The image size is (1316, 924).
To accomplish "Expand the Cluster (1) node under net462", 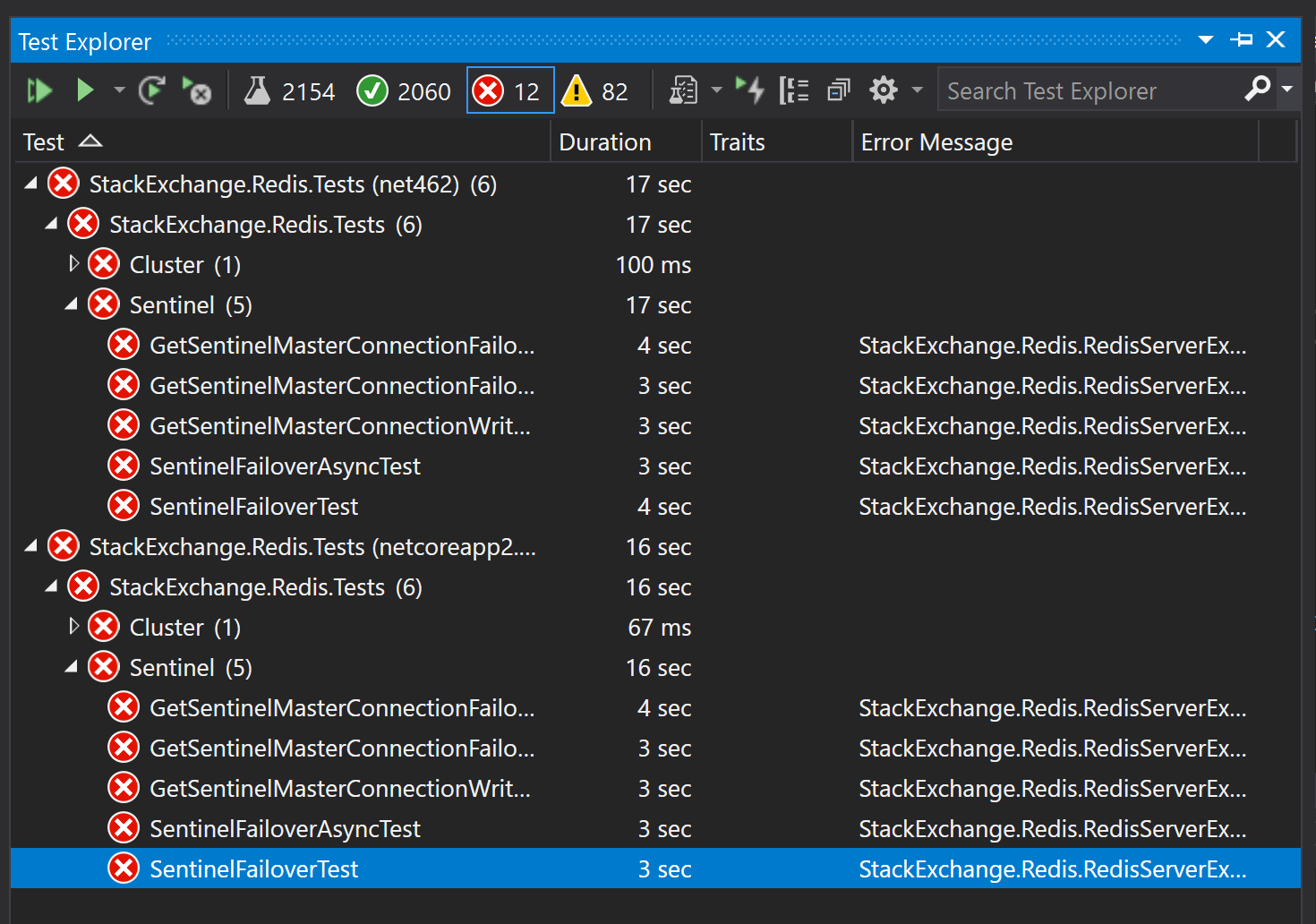I will (74, 263).
